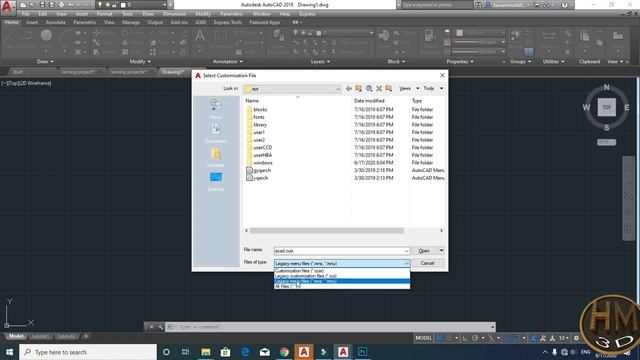Click the arrow beside the Open button
The height and width of the screenshot is (360, 640).
(x=441, y=251)
